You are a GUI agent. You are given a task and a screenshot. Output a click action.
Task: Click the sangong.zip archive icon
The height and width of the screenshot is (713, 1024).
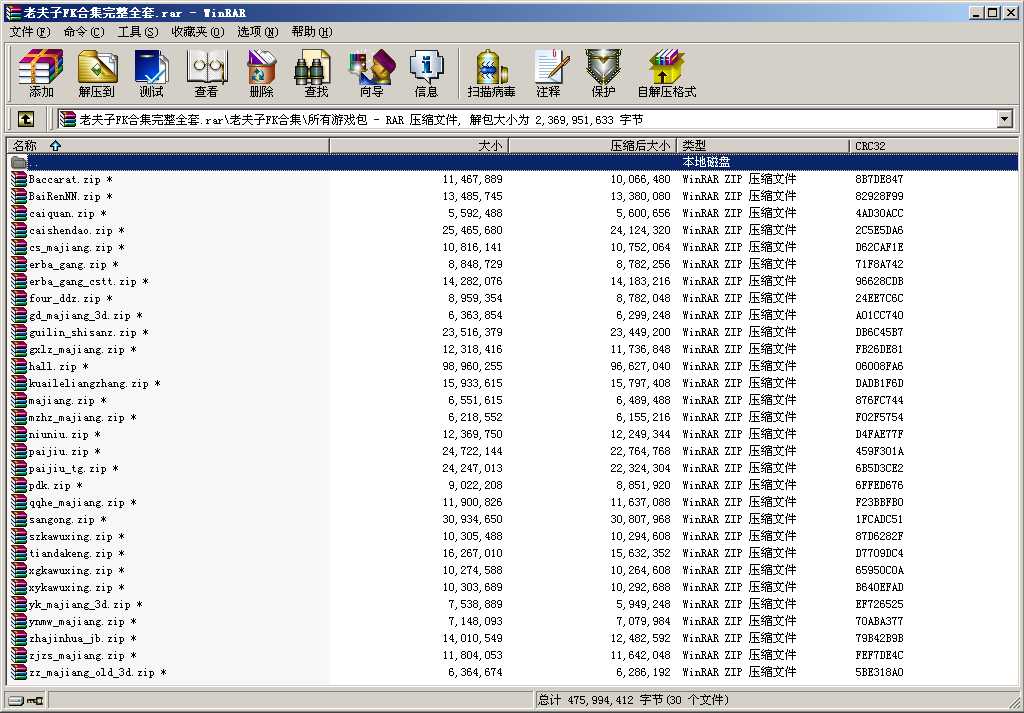[x=19, y=519]
